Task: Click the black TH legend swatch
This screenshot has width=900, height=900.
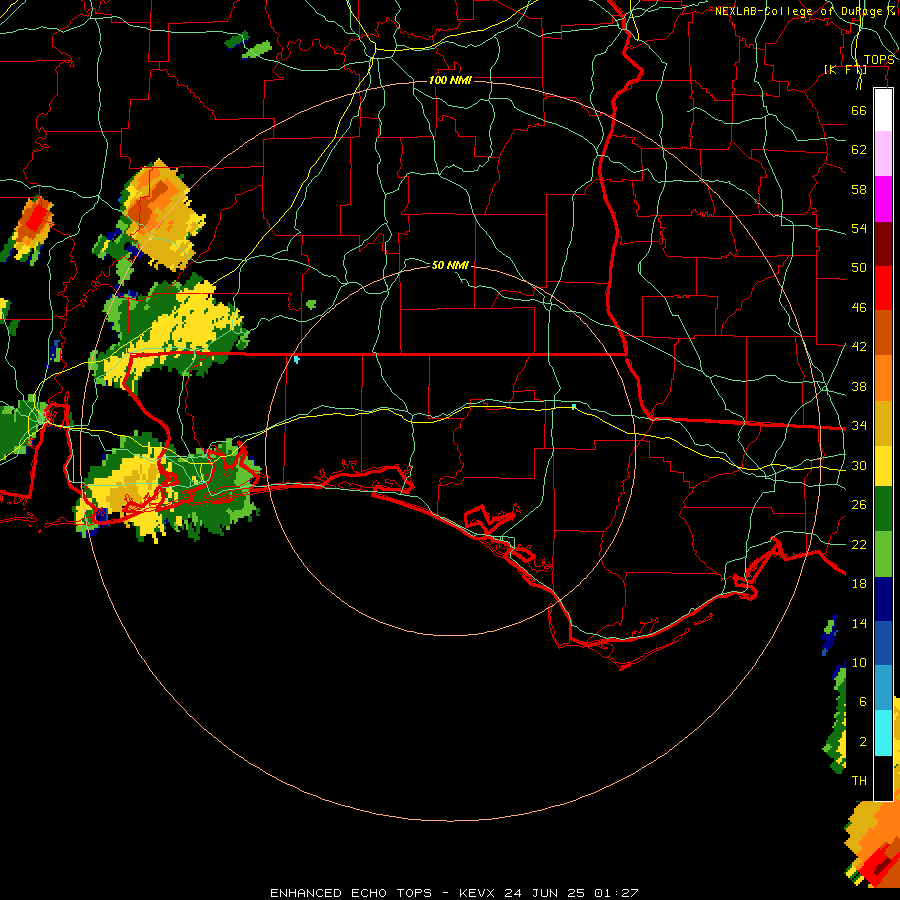Action: point(883,778)
